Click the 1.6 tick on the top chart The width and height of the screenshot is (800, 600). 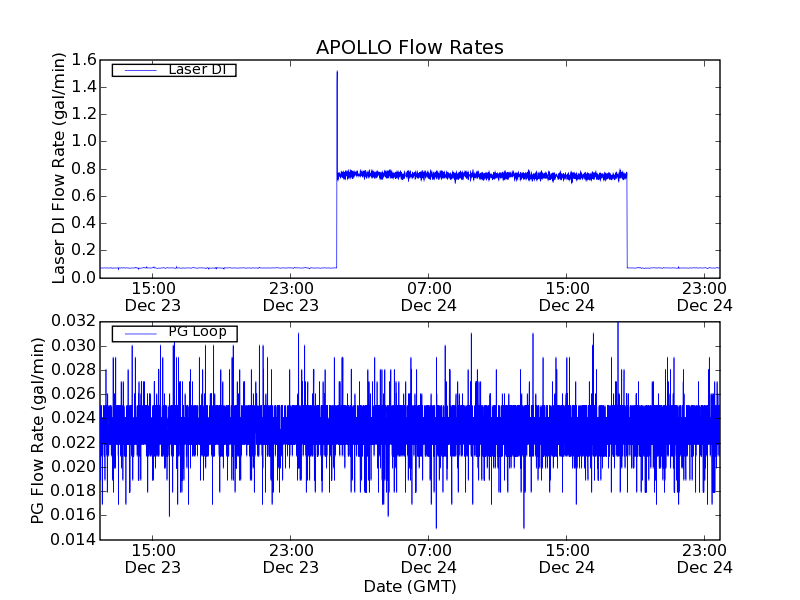coord(84,60)
